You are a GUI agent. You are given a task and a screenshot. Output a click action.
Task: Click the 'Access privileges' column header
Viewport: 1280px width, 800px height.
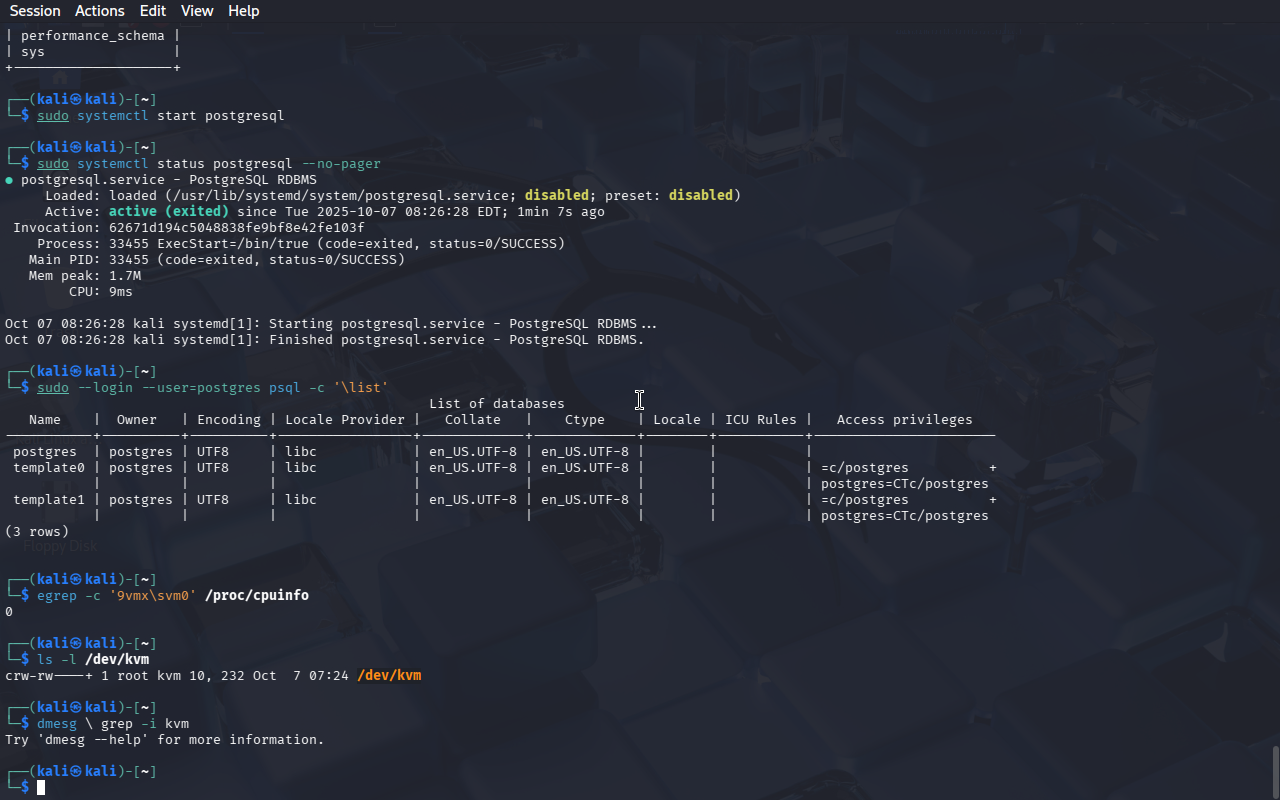click(904, 420)
